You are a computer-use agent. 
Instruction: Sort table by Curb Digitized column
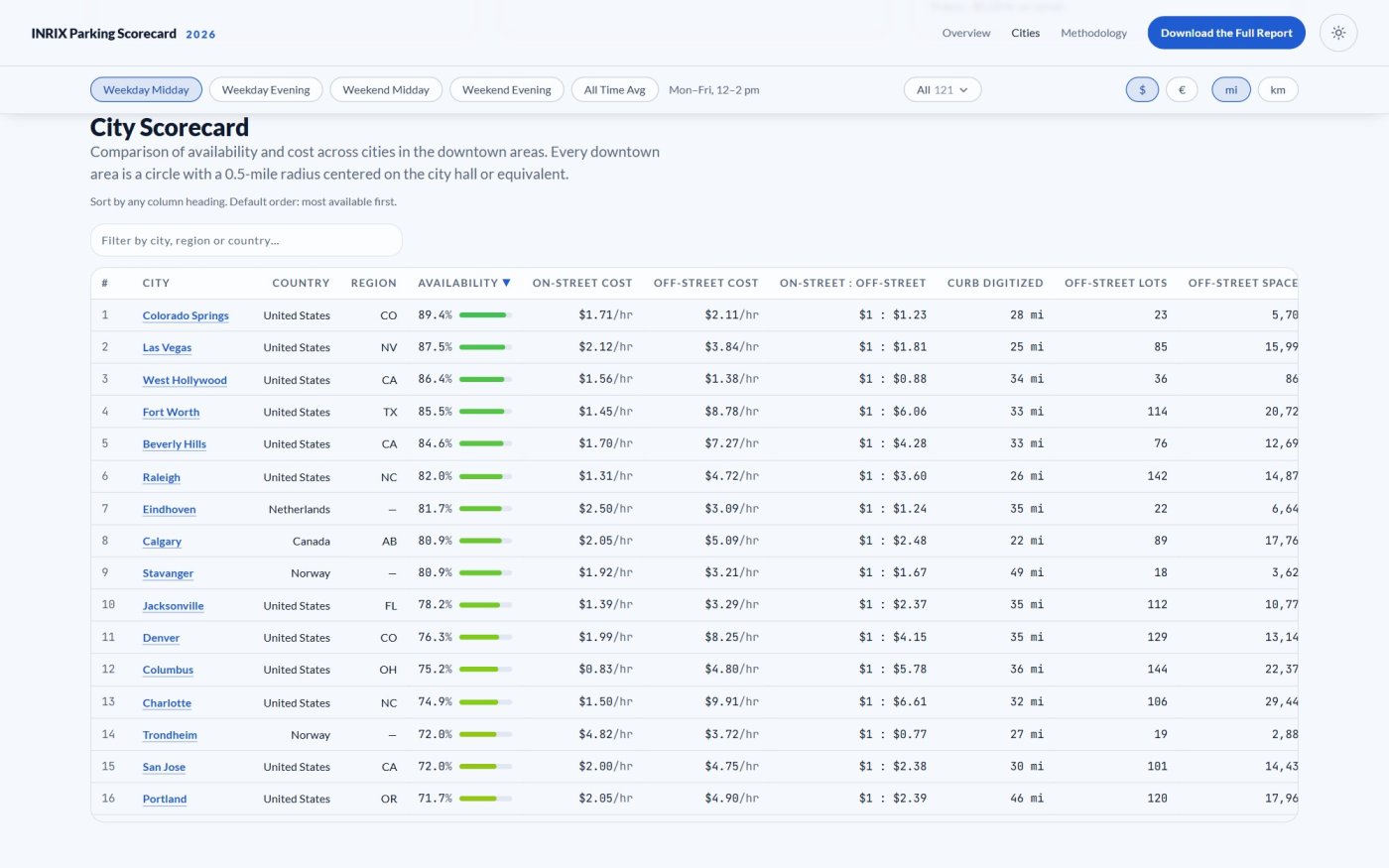click(995, 283)
